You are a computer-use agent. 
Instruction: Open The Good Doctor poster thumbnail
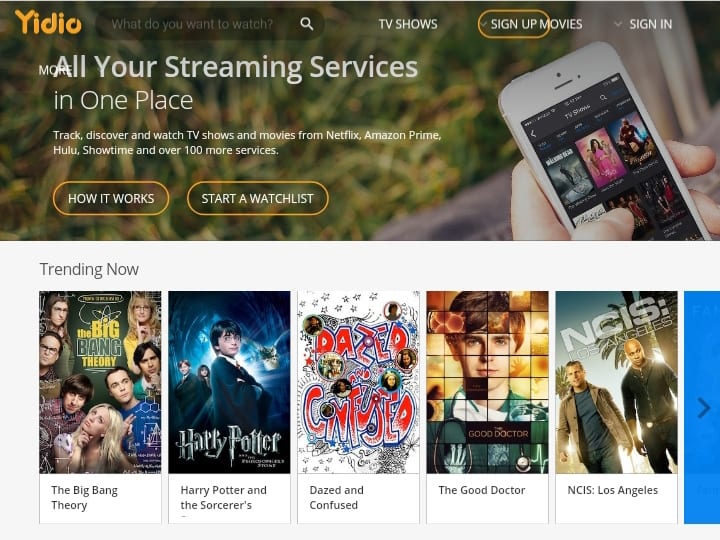click(x=487, y=382)
